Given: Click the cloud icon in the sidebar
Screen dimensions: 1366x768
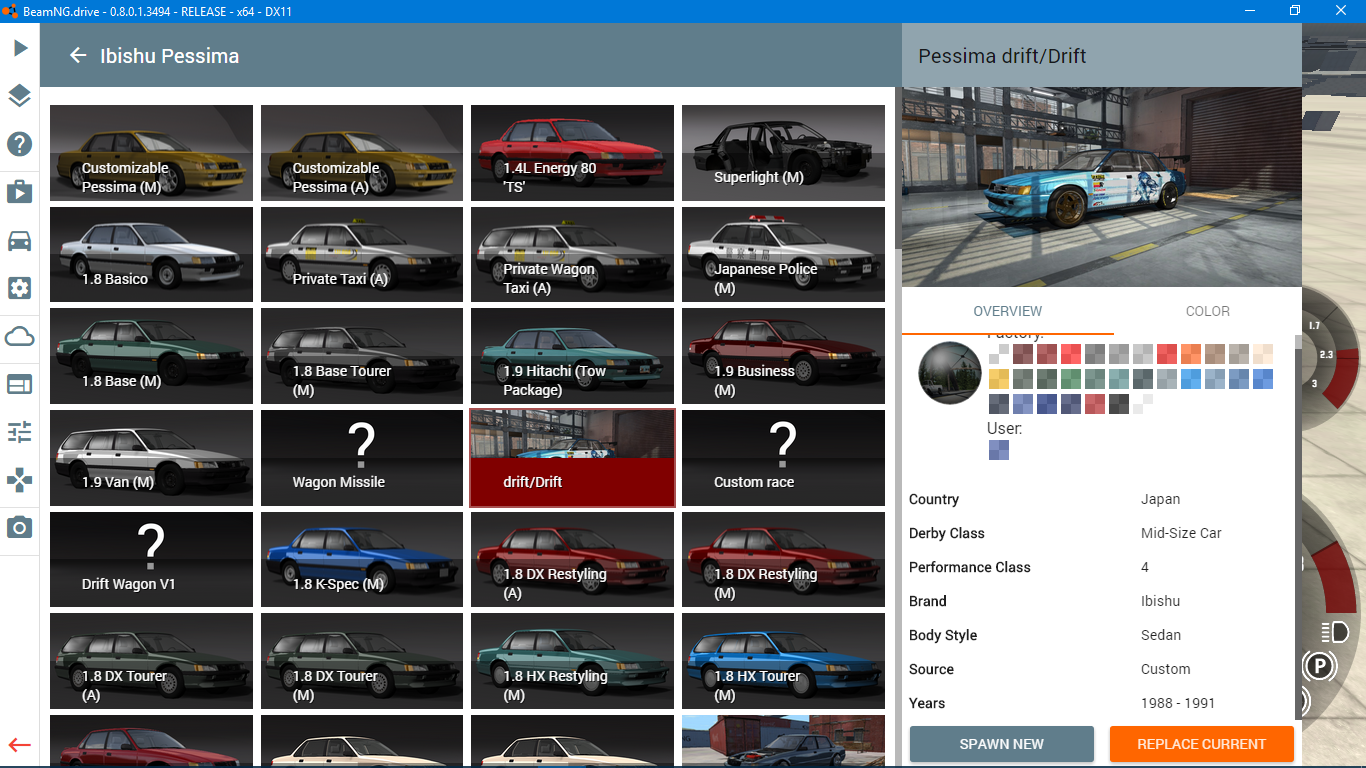Looking at the screenshot, I should 20,336.
